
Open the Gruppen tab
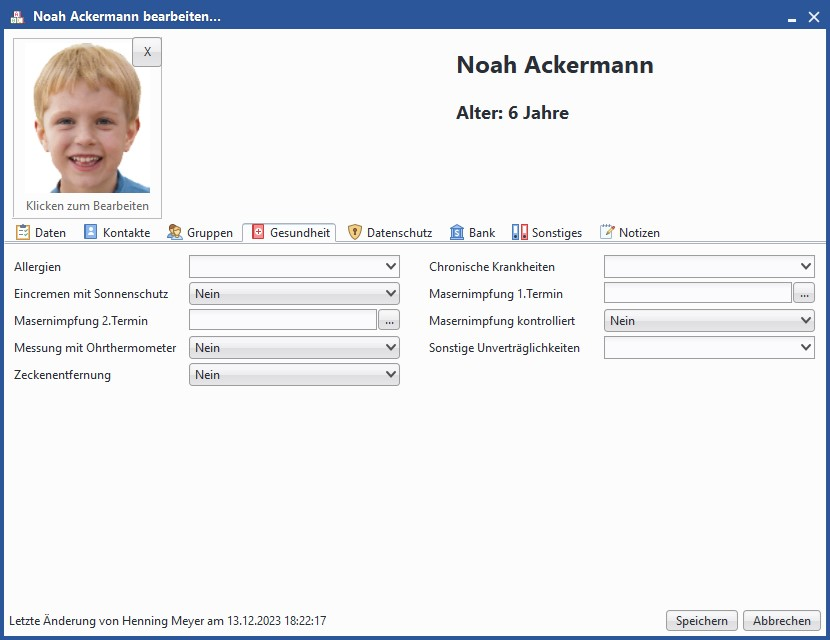pos(200,232)
